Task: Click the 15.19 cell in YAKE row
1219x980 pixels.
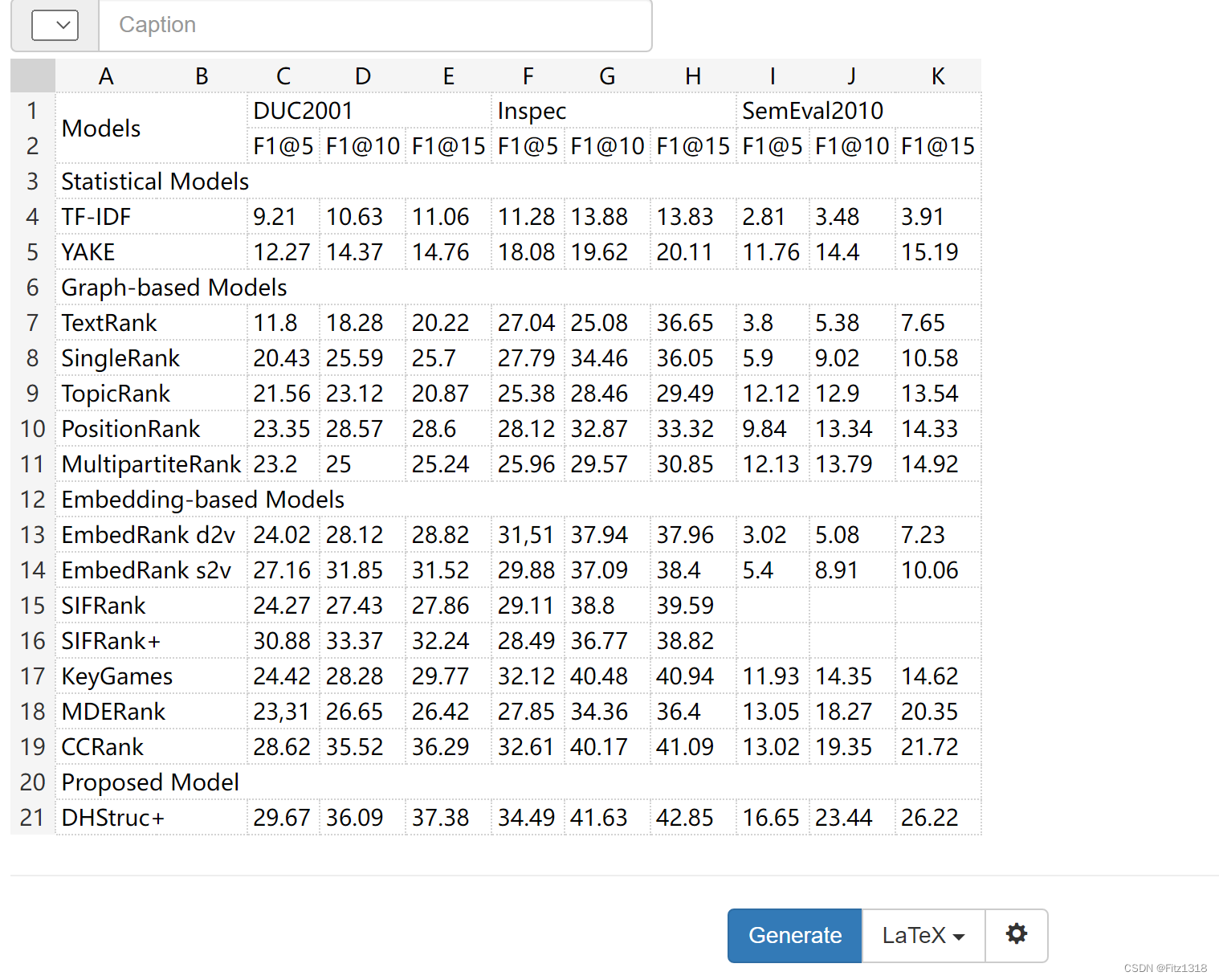Action: pyautogui.click(x=938, y=252)
